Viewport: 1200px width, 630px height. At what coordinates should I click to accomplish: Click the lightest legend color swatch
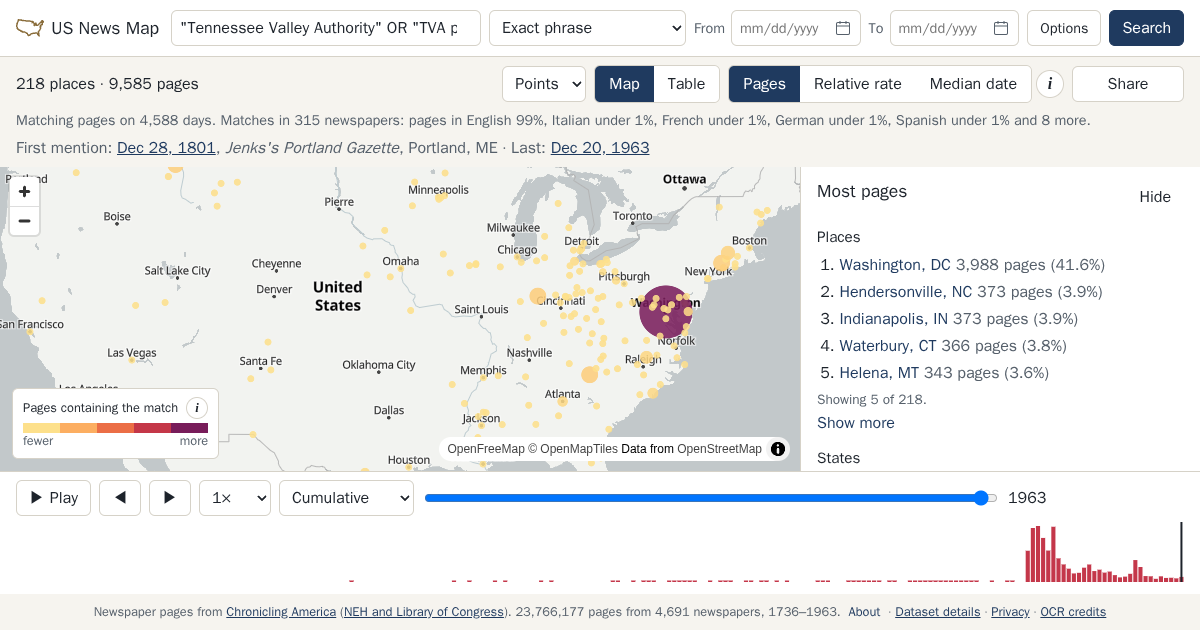coord(41,428)
